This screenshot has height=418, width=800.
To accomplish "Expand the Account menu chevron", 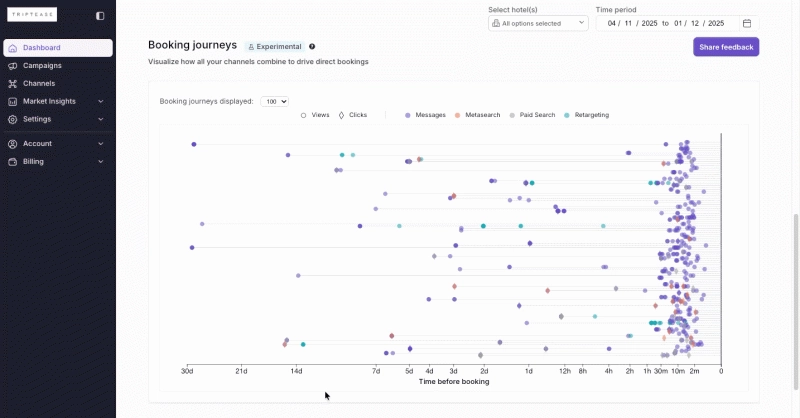I will click(x=101, y=144).
